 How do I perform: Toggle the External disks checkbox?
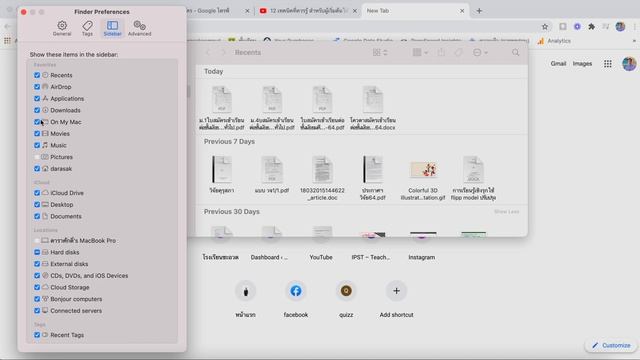click(37, 264)
